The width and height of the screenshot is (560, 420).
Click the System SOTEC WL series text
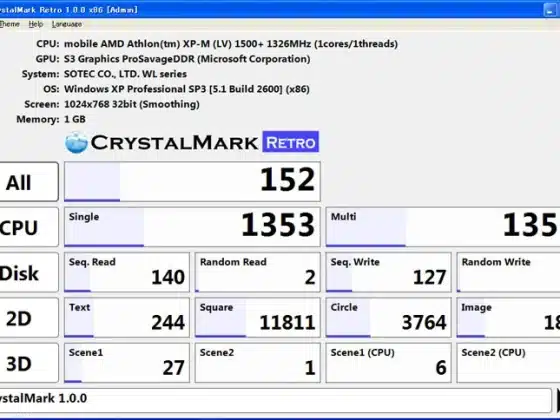click(125, 74)
